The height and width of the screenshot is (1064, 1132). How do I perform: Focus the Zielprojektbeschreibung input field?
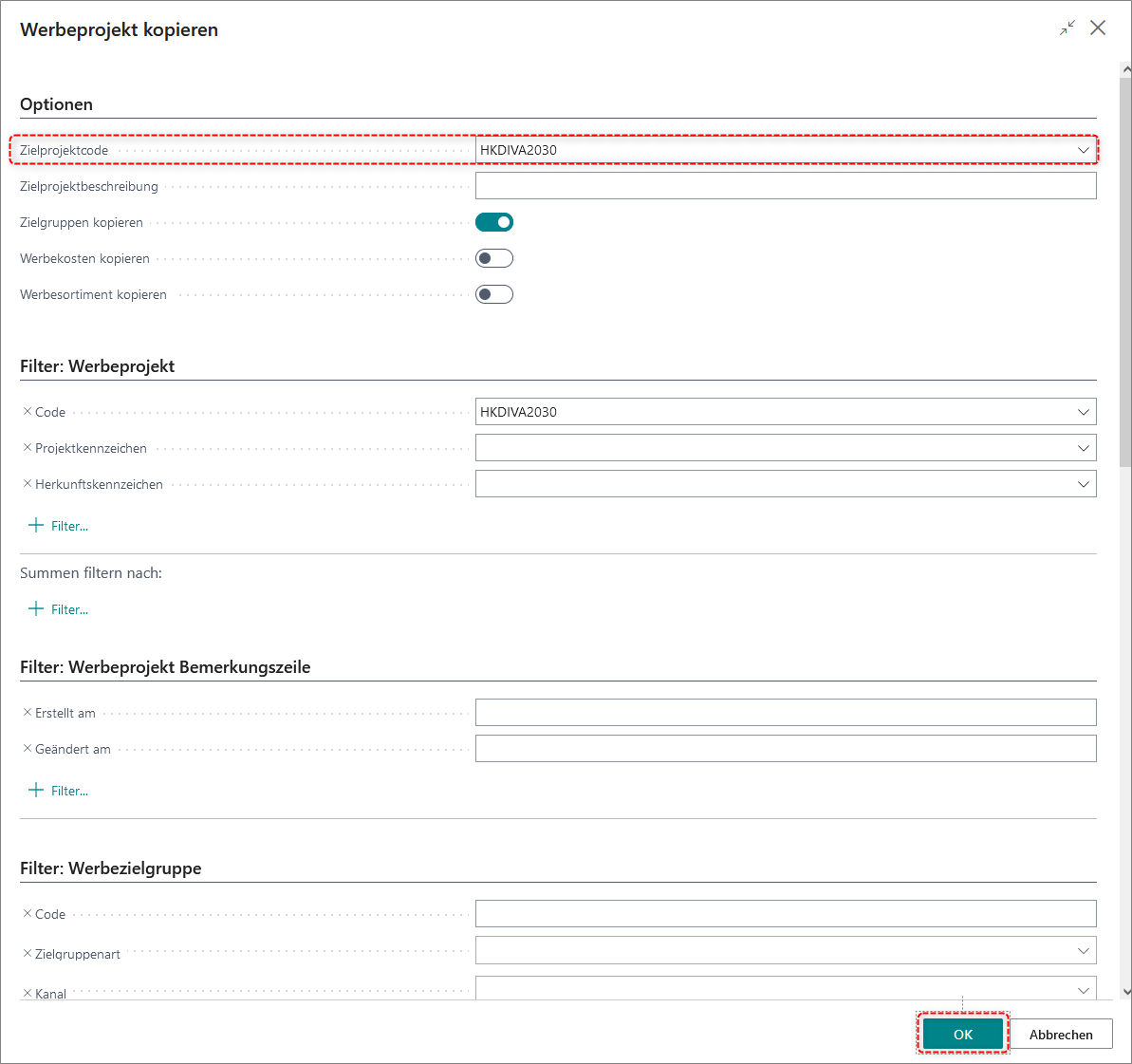tap(786, 186)
